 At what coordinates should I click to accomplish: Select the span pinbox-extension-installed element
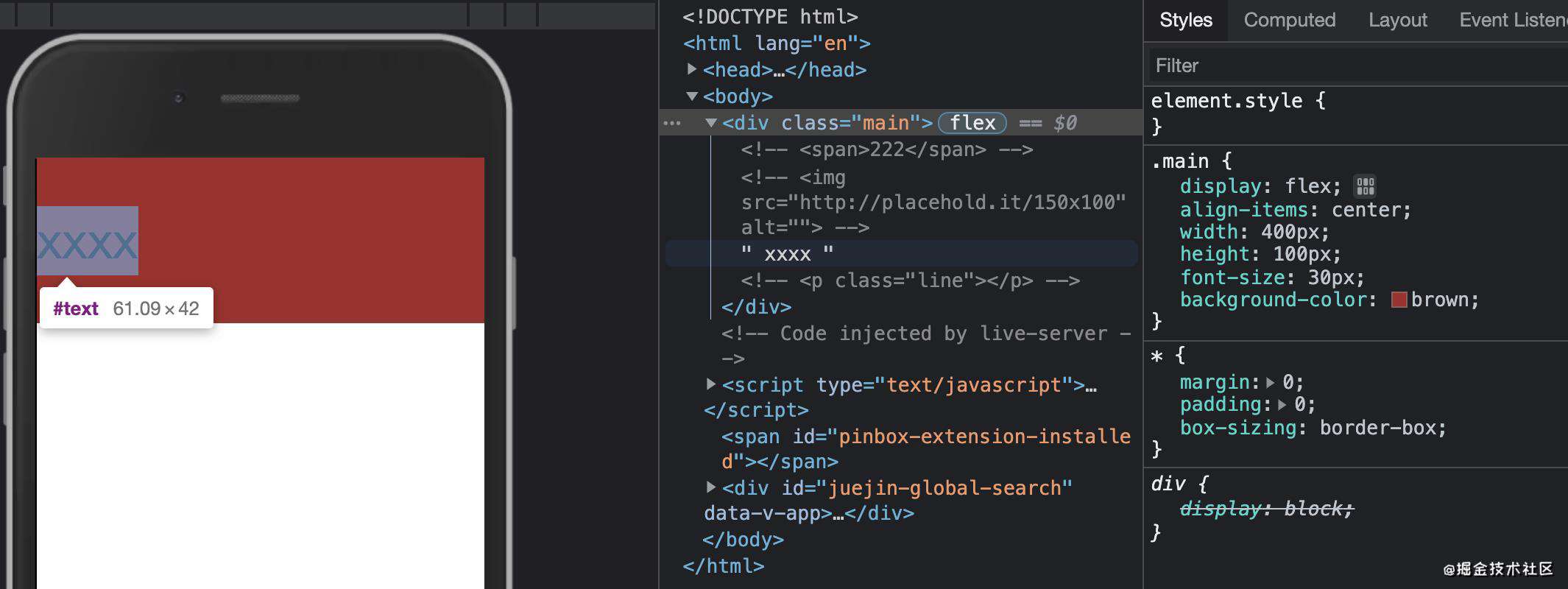tap(926, 449)
